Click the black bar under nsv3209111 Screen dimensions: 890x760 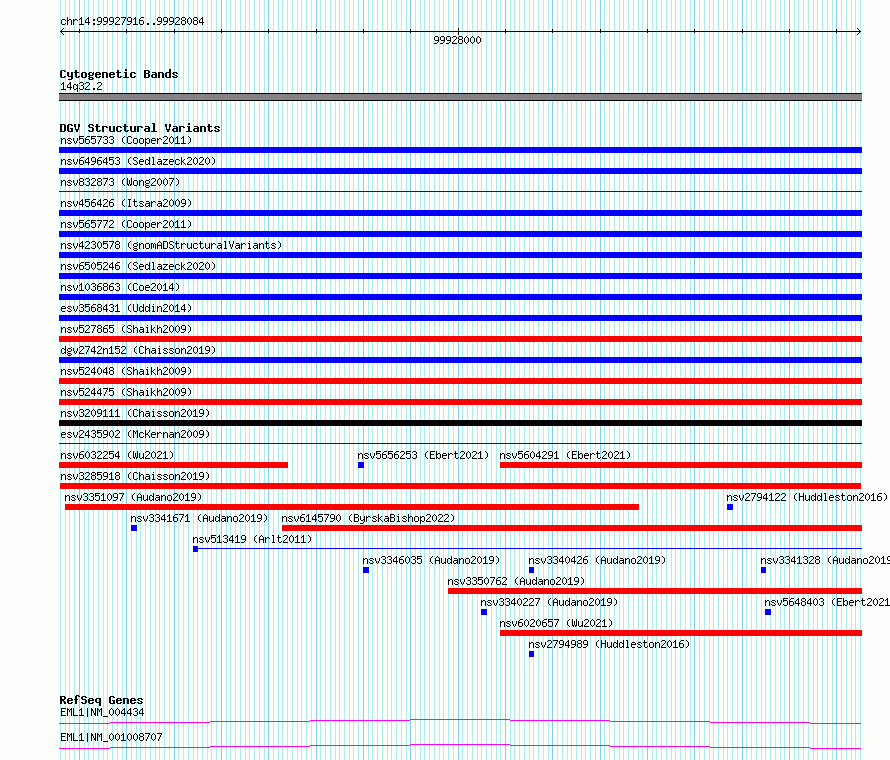[460, 423]
